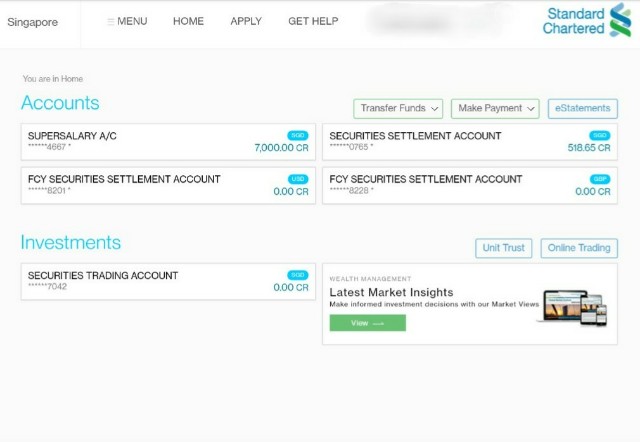Select GET HELP in the navigation bar
Screen dimensions: 640x442
pos(313,21)
